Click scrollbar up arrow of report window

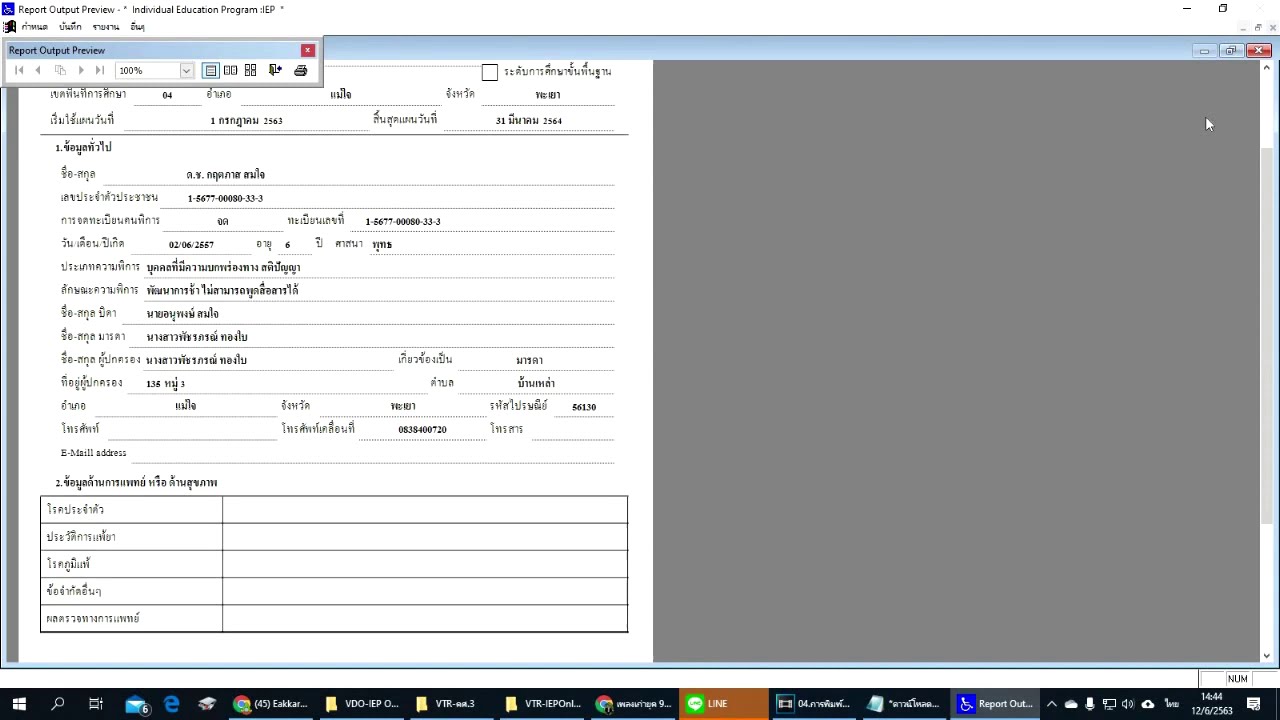[x=1267, y=67]
